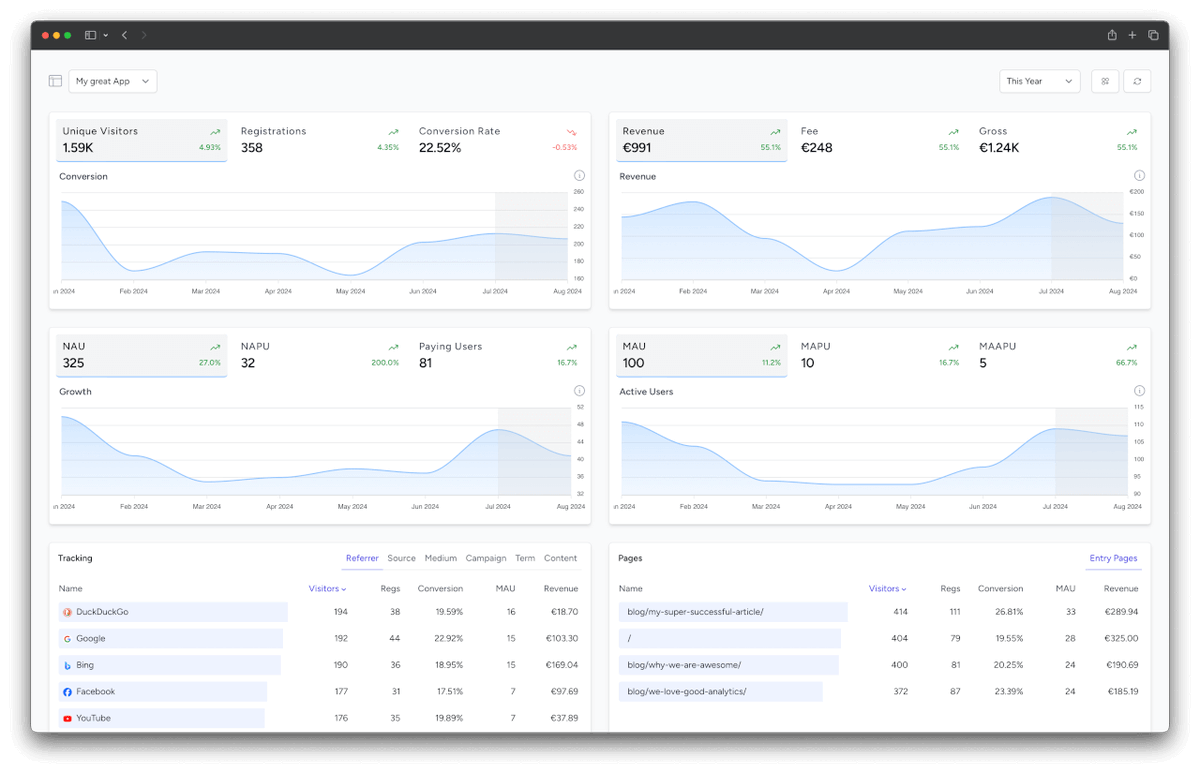
Task: Click the share icon in the browser toolbar
Action: 1111,34
